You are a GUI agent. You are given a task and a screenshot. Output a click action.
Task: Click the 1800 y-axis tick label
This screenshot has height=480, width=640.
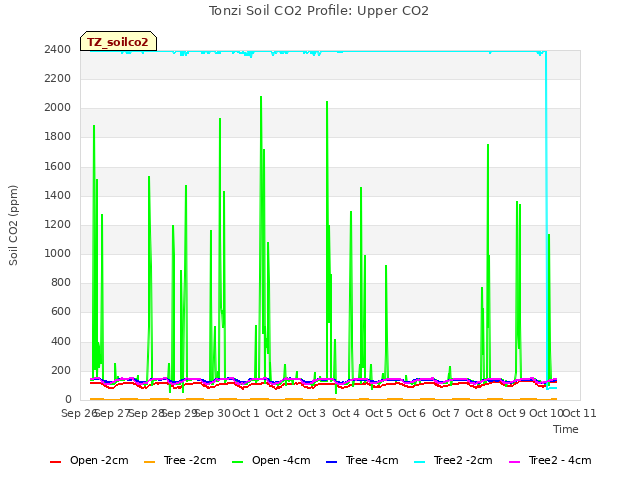coord(58,137)
